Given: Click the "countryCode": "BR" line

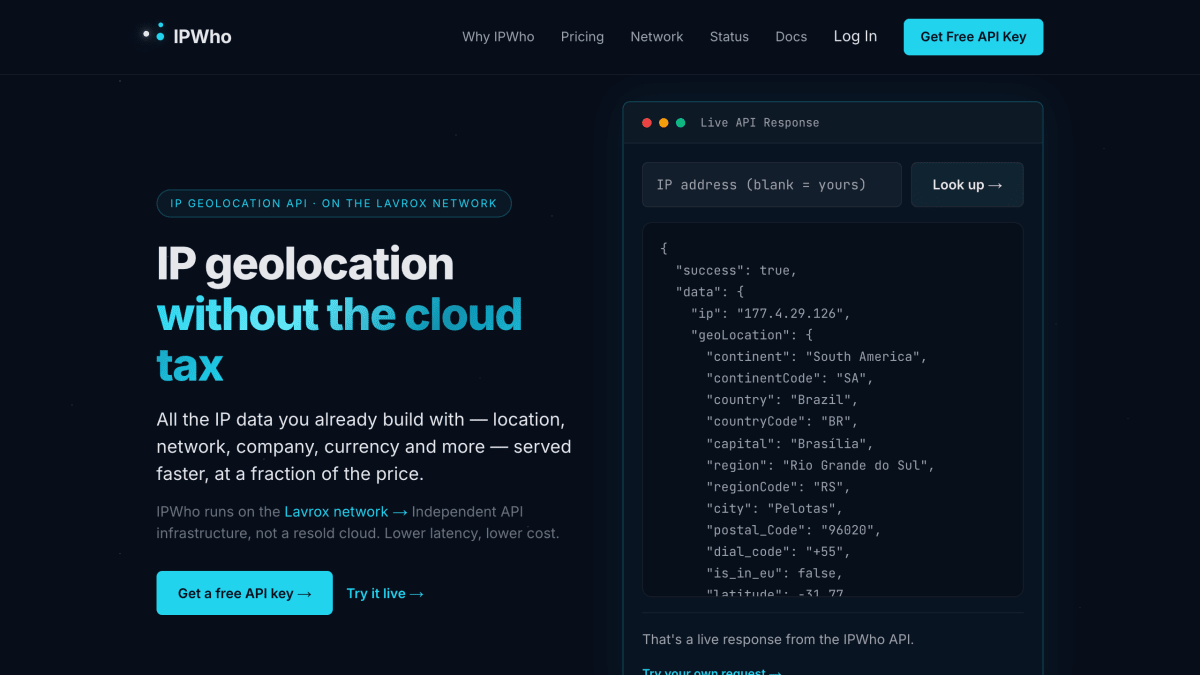Looking at the screenshot, I should 783,421.
